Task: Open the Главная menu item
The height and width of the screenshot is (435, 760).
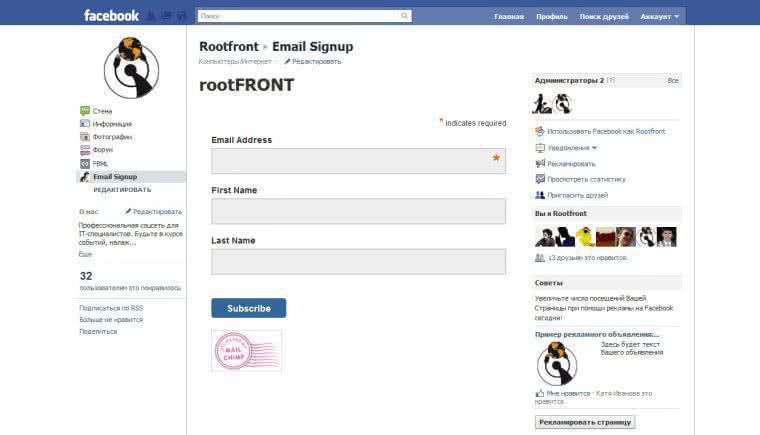Action: coord(509,16)
